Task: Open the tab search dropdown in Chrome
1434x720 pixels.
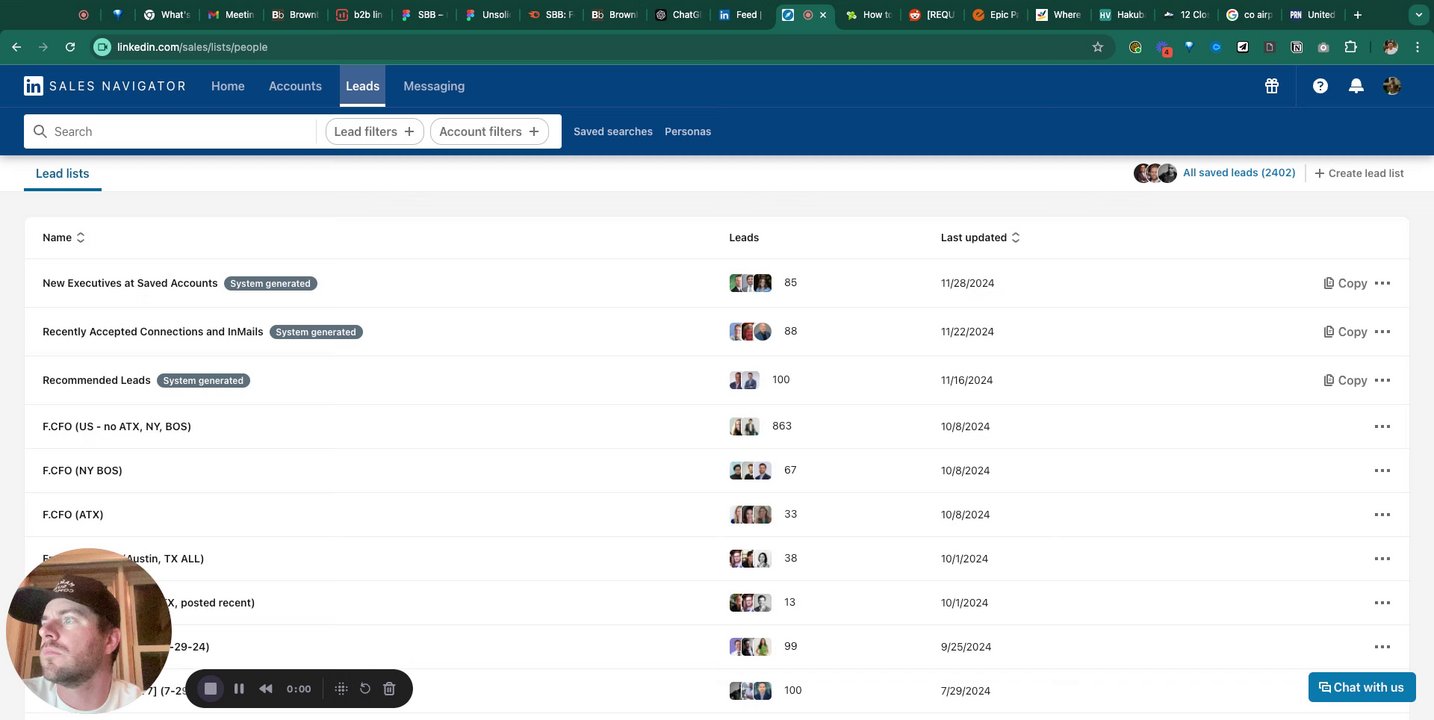Action: [1418, 15]
